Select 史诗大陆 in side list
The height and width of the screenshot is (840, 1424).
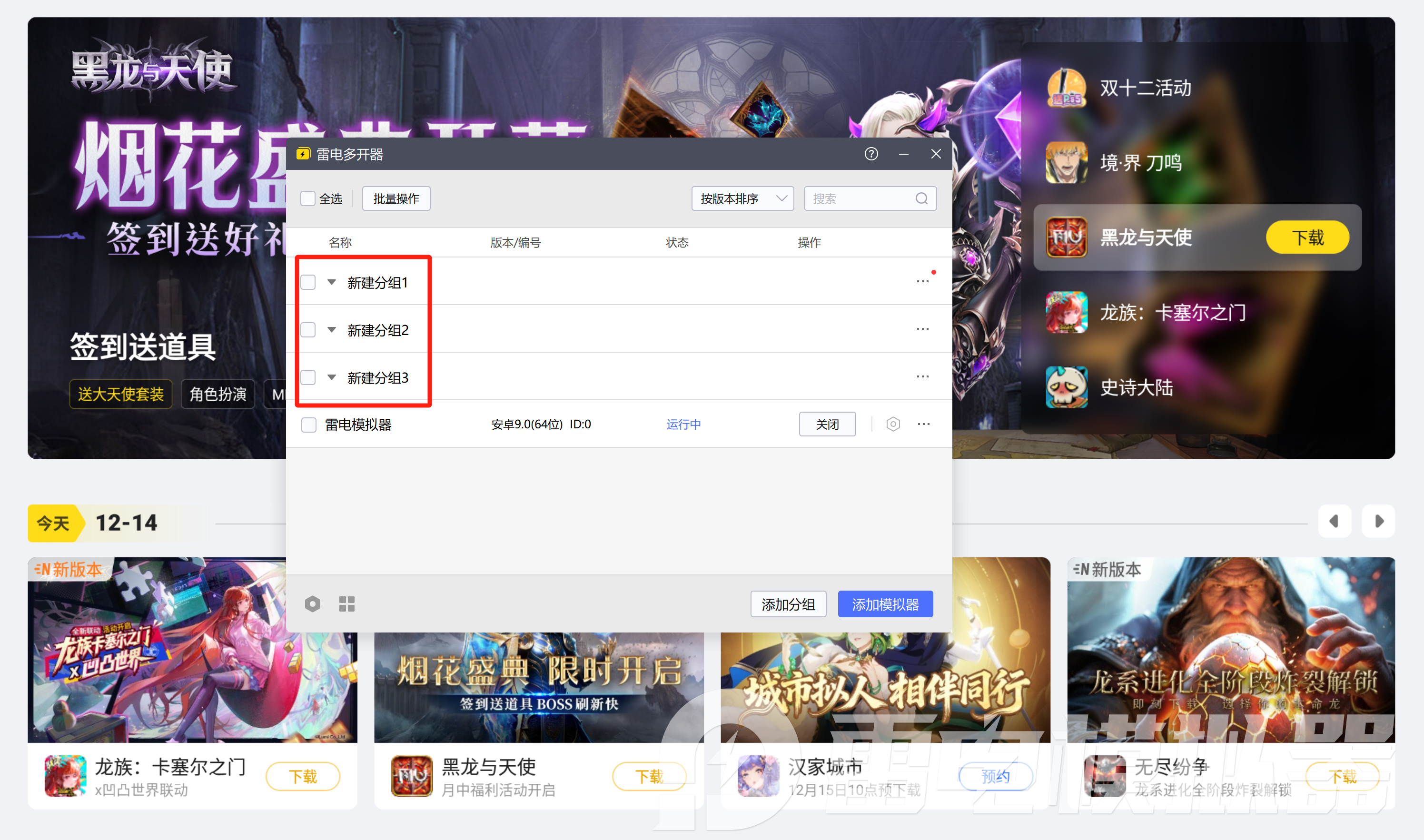coord(1136,388)
